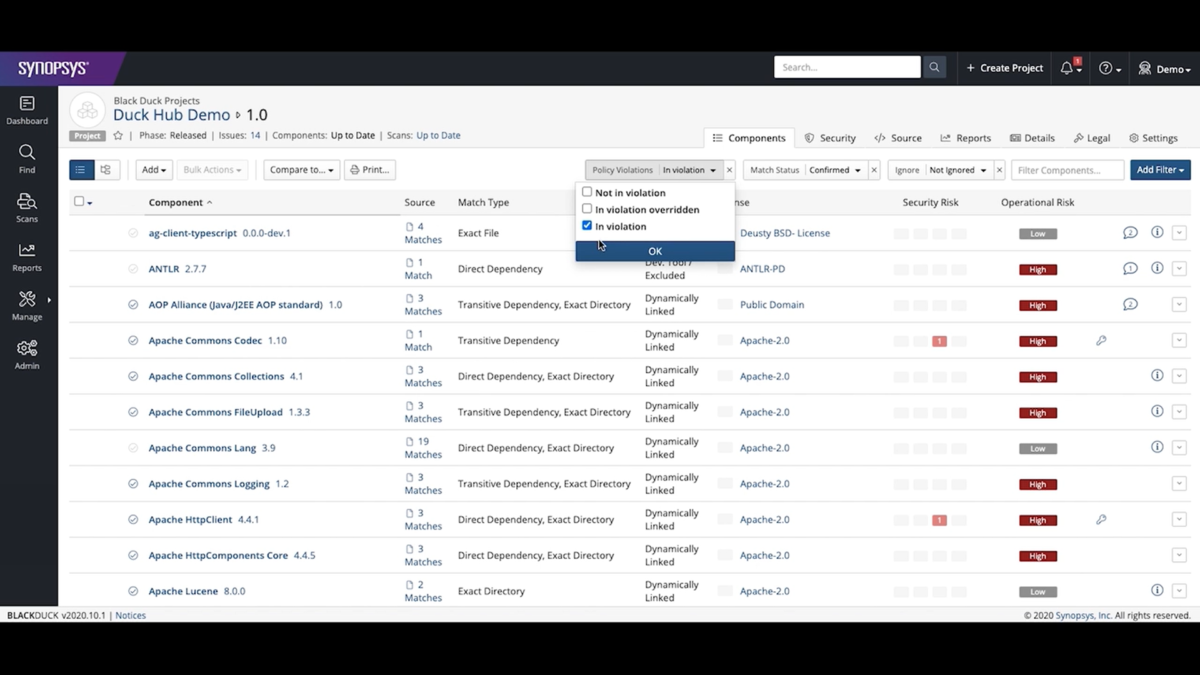Switch to the Source tab

click(x=898, y=138)
